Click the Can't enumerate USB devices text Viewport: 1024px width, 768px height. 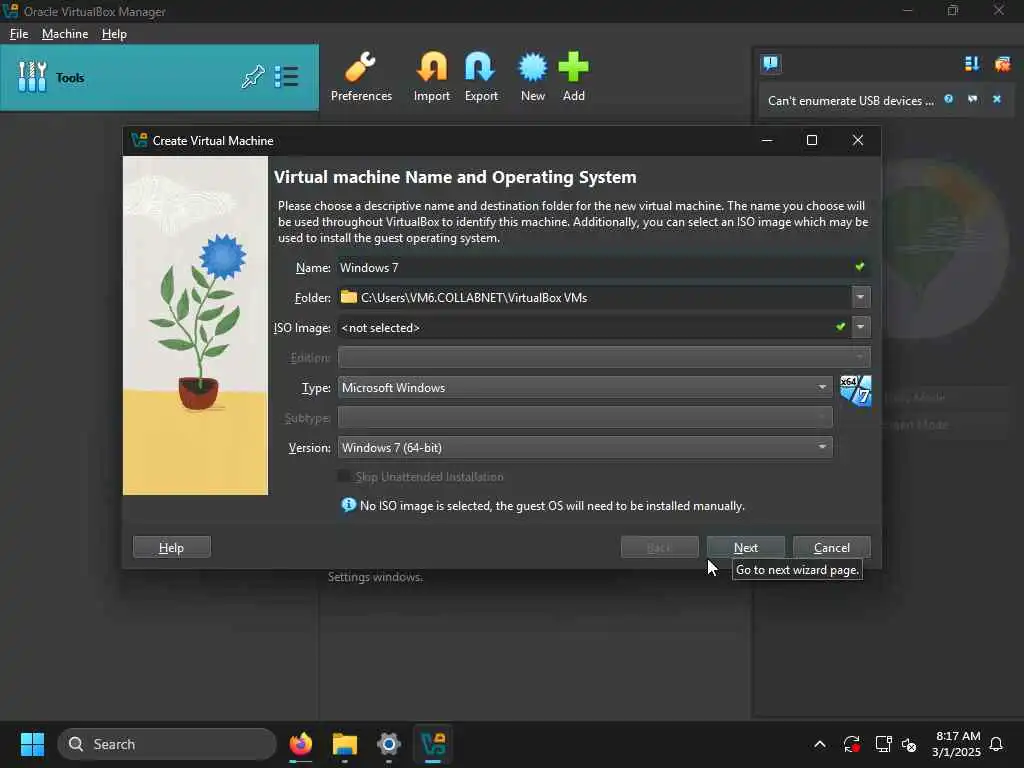point(851,101)
